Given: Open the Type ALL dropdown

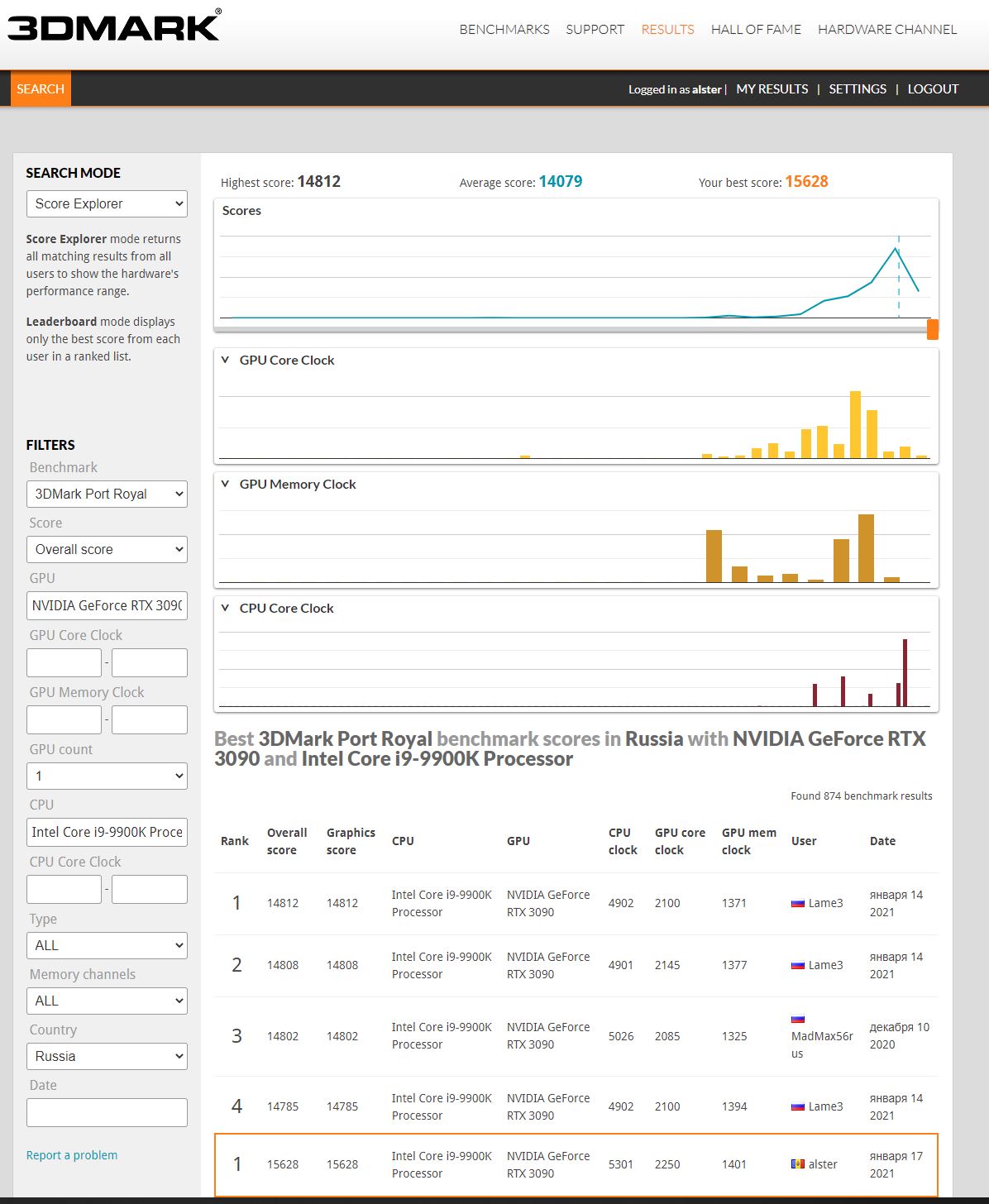Looking at the screenshot, I should [107, 945].
